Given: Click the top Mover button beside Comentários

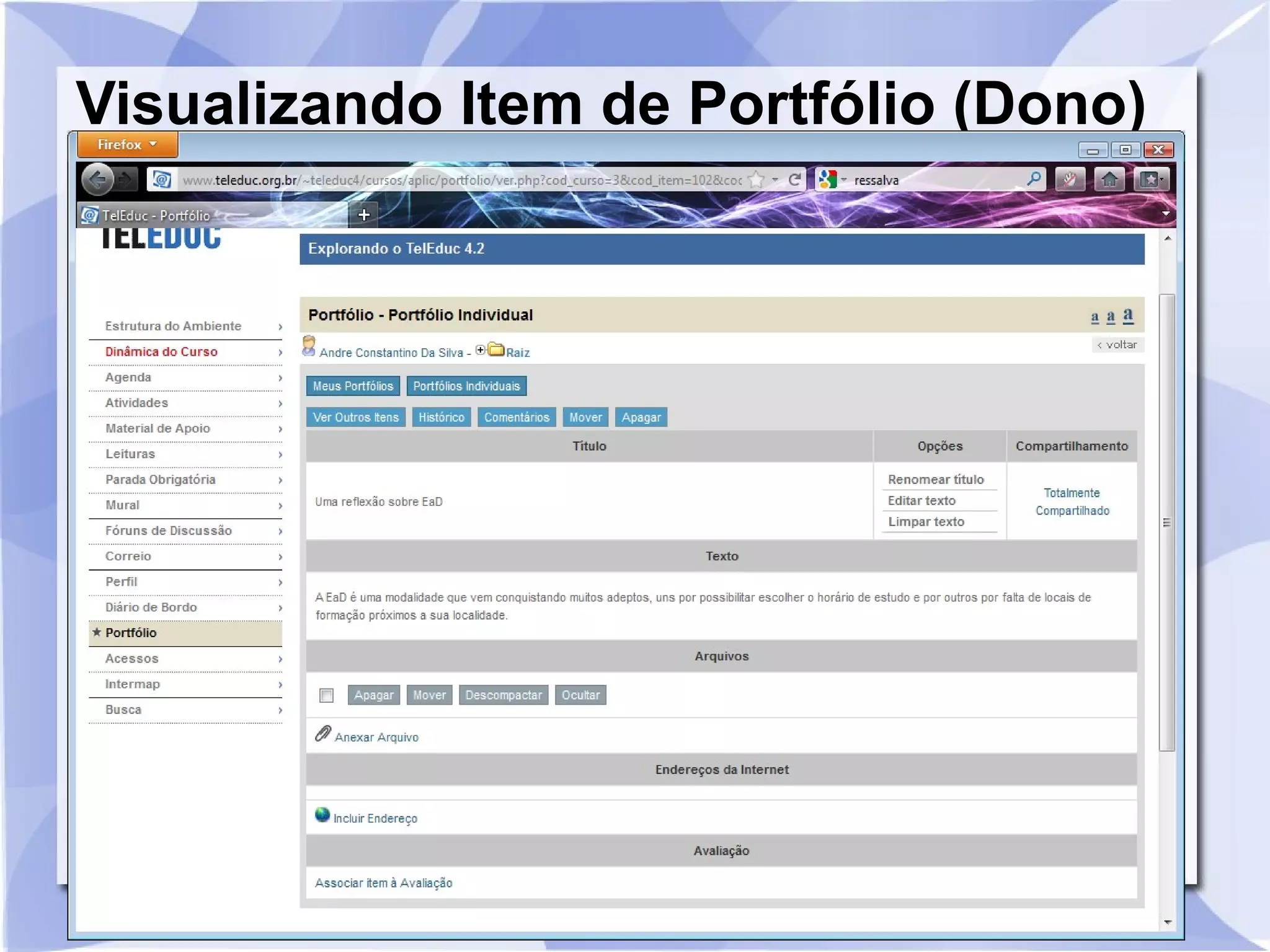Looking at the screenshot, I should (585, 417).
